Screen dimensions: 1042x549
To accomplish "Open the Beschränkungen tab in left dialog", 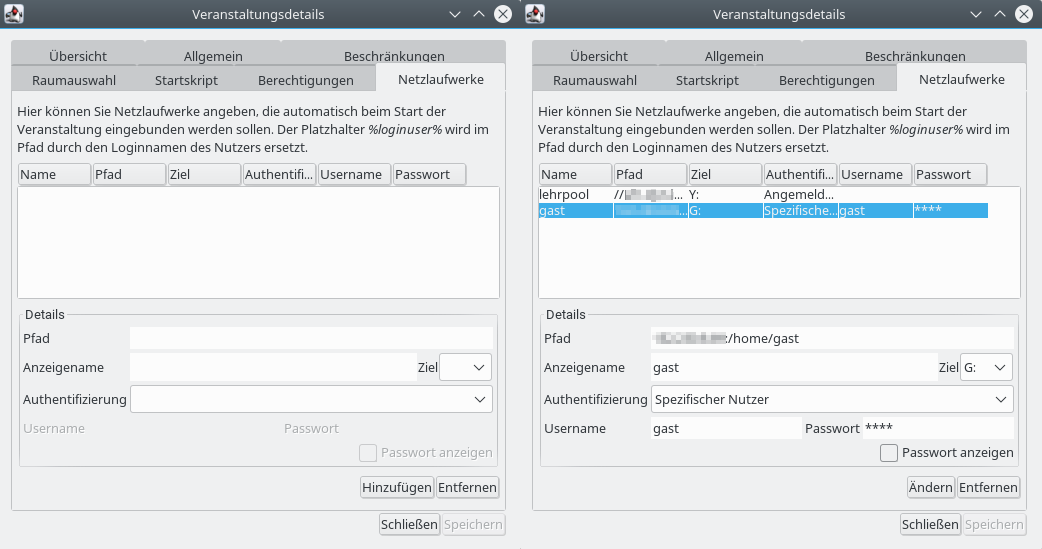I will (393, 57).
